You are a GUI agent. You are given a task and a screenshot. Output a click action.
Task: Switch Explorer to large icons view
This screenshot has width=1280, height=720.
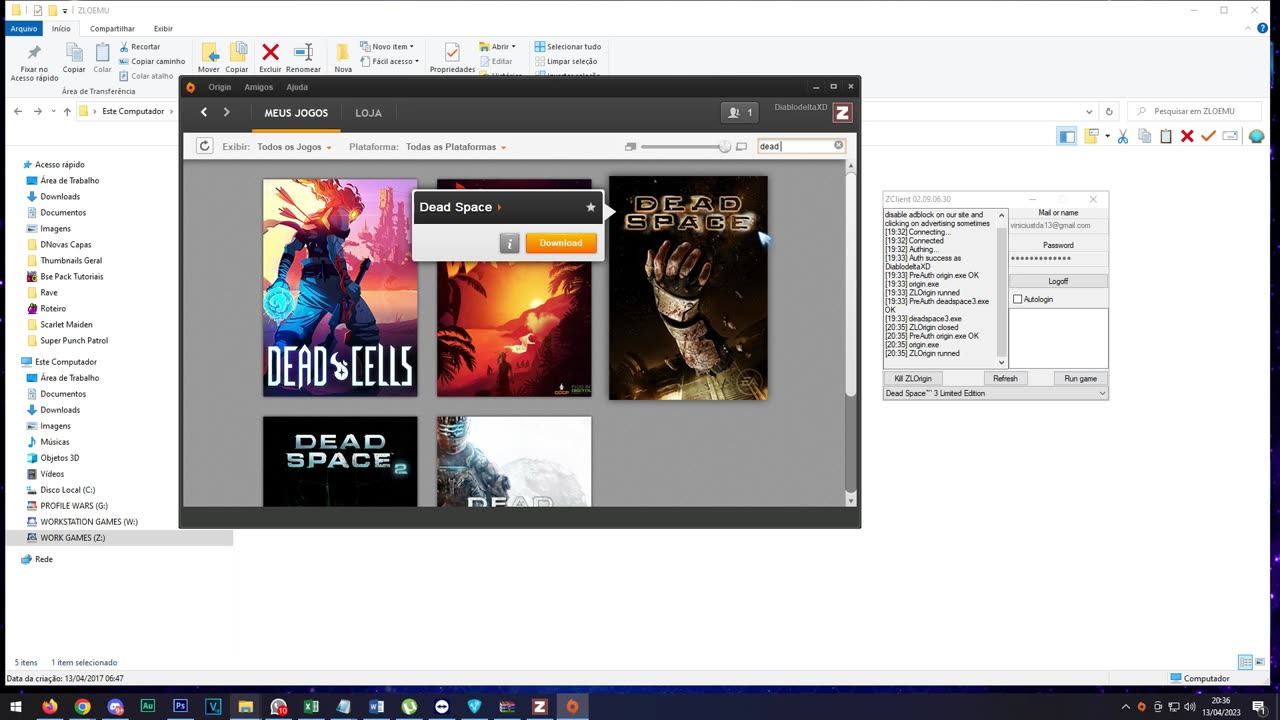click(x=1258, y=662)
